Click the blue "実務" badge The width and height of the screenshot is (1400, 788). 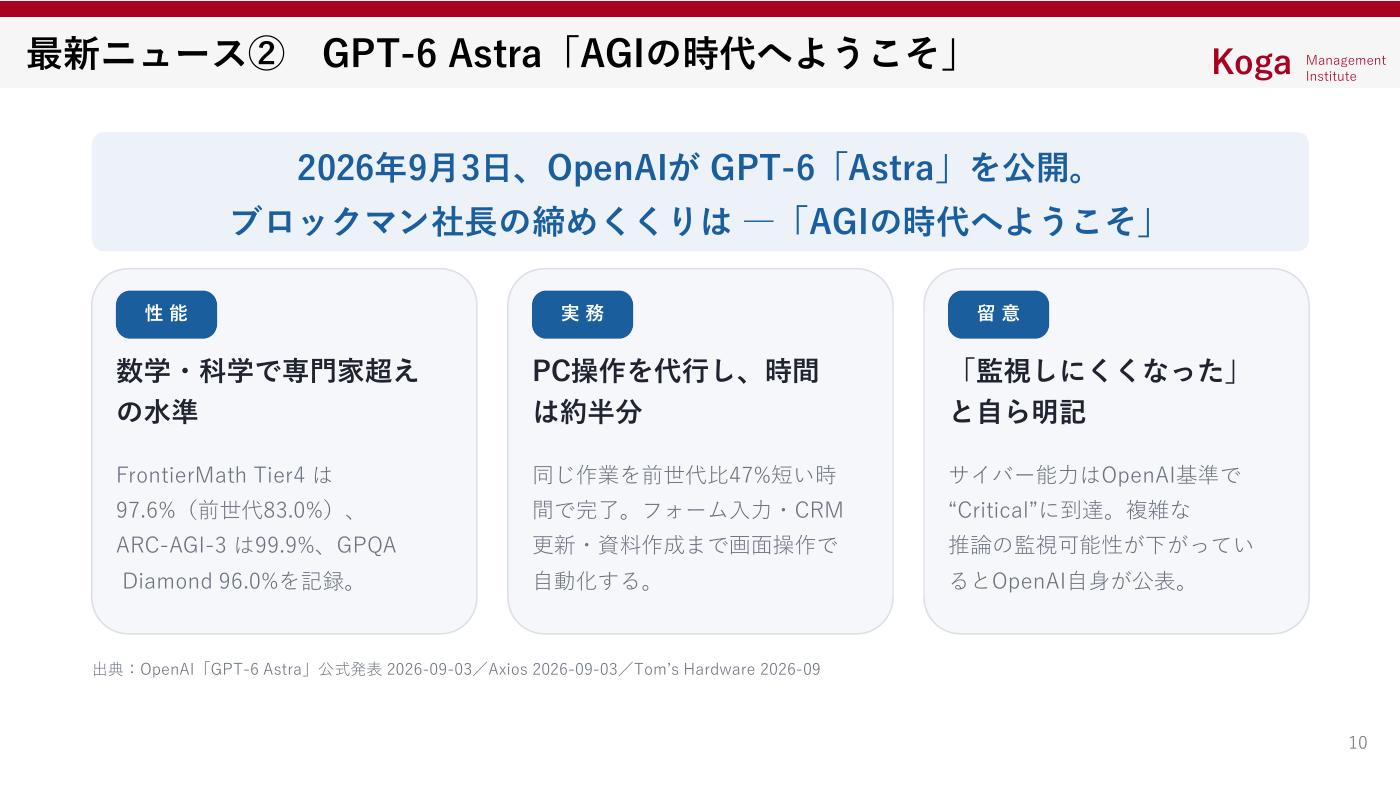pos(582,314)
